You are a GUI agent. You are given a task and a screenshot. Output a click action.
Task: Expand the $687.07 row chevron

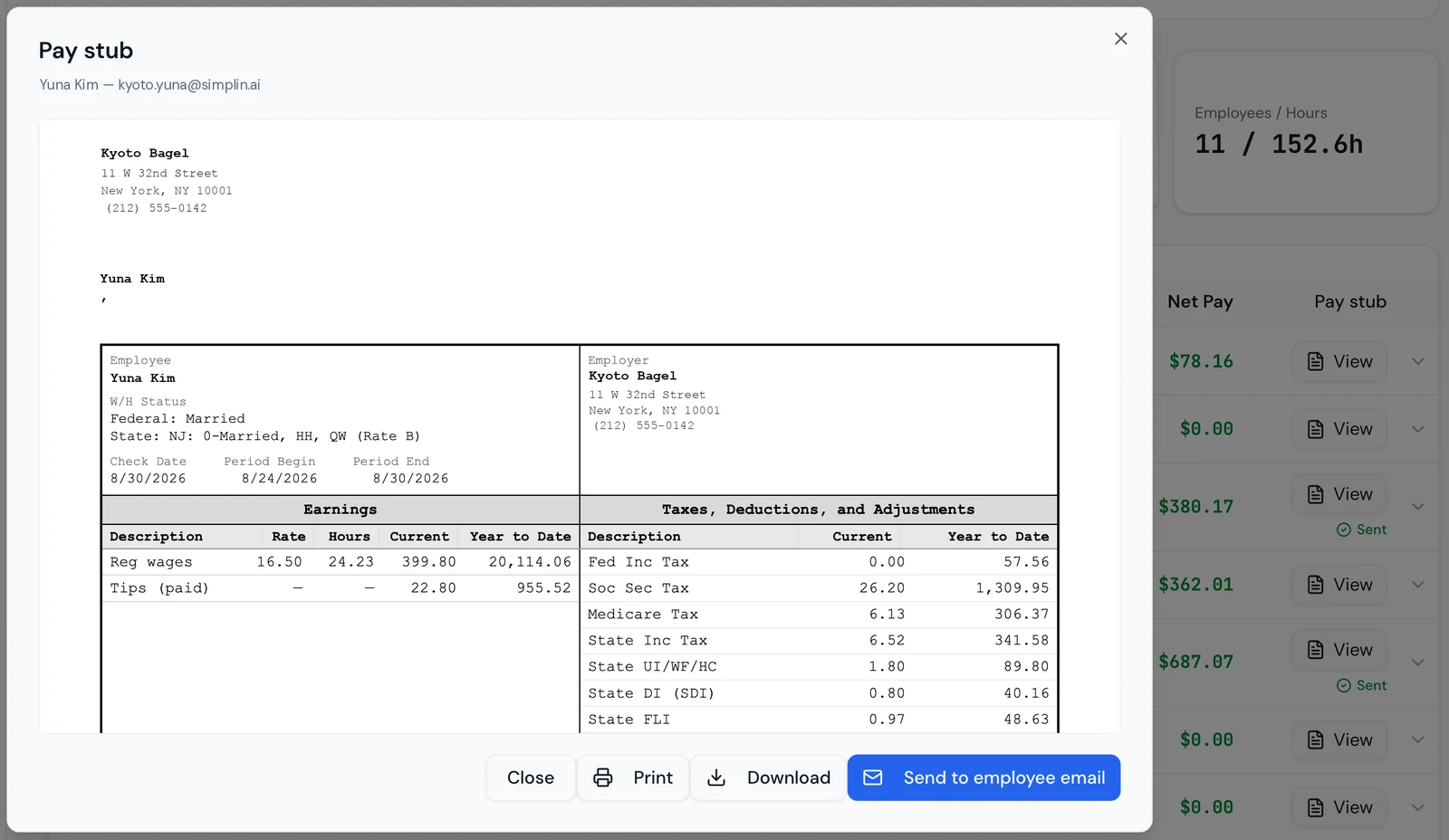(1418, 662)
